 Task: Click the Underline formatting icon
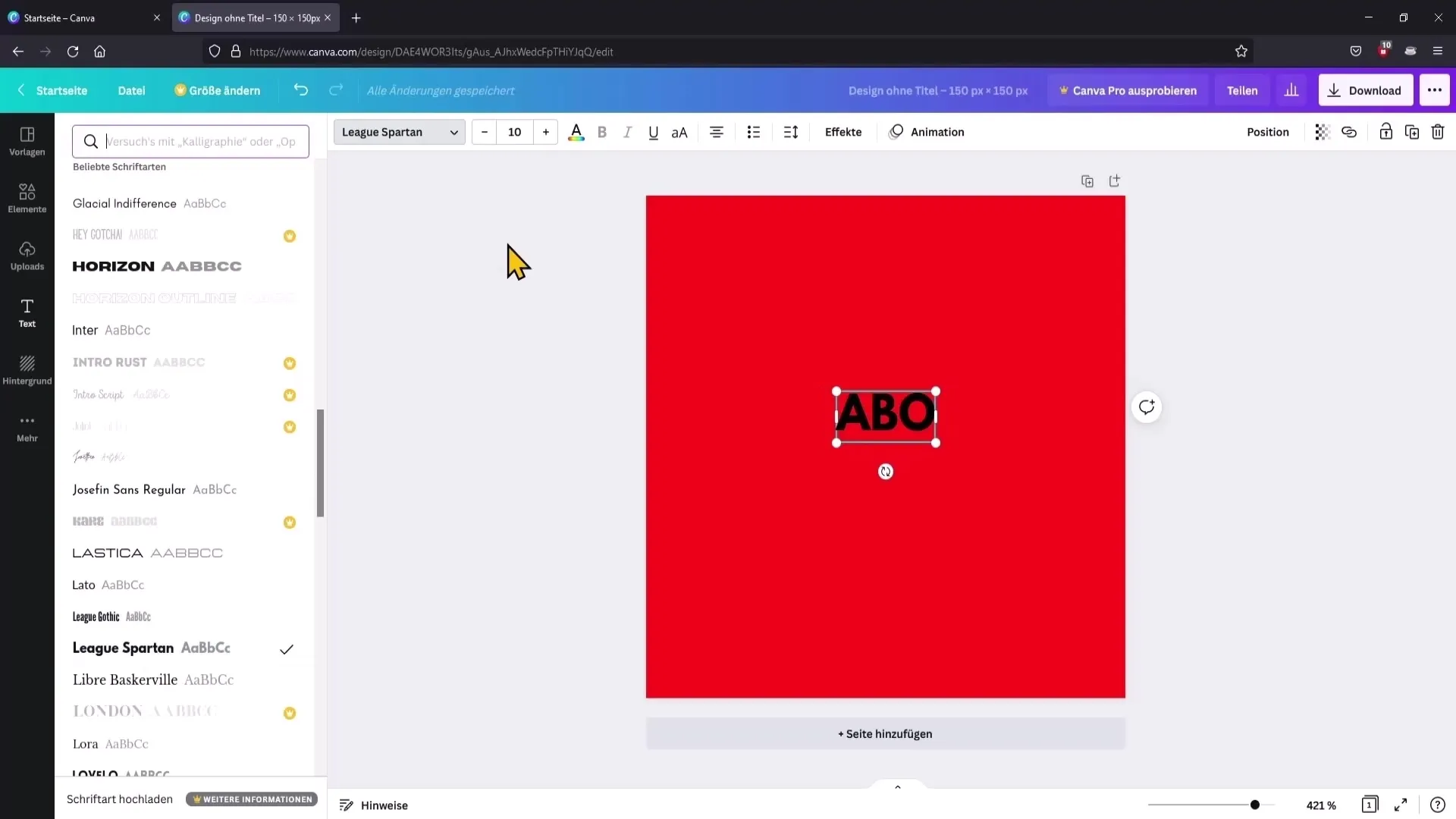(653, 131)
